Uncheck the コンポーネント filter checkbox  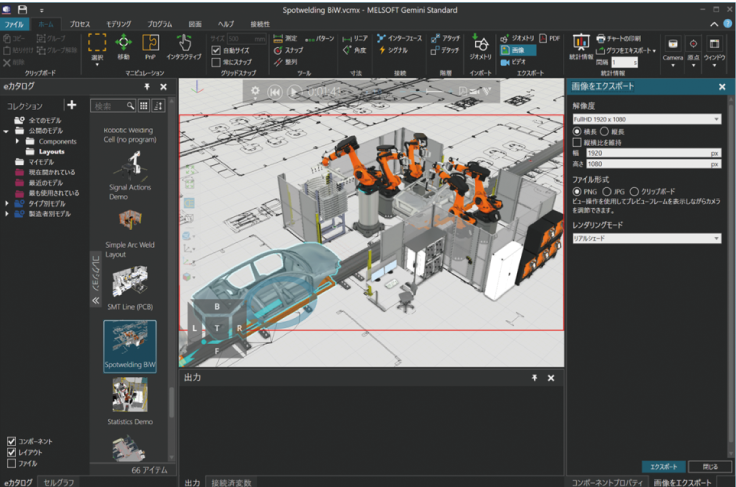click(11, 441)
